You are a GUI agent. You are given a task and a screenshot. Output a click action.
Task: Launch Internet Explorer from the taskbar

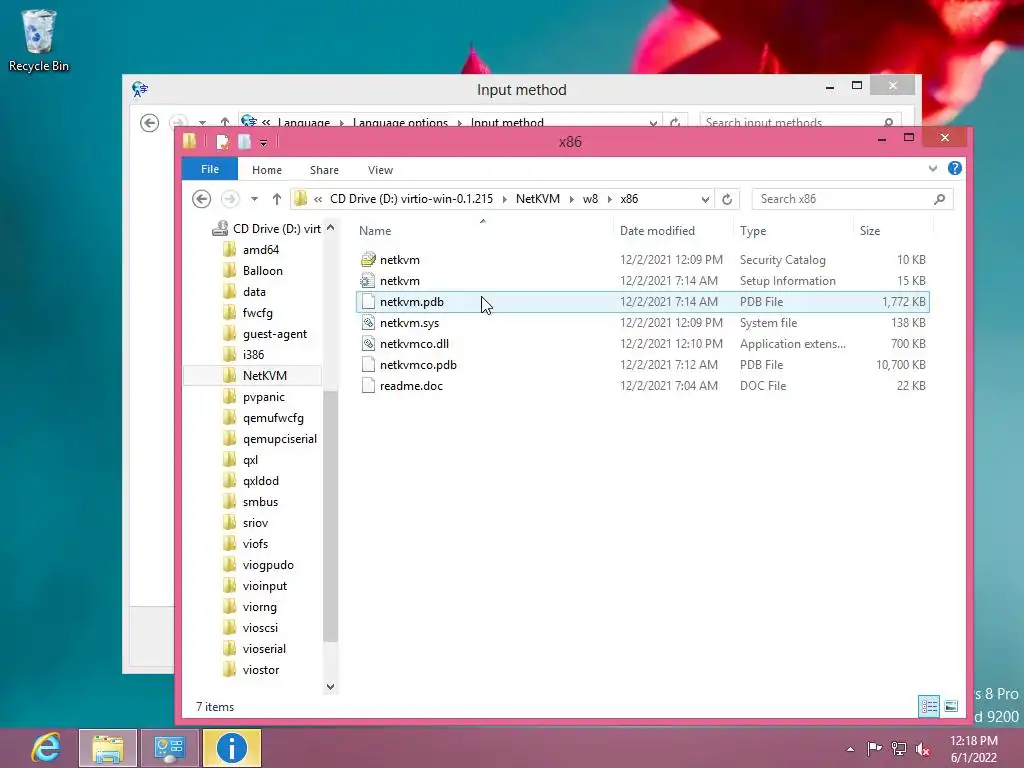[46, 748]
